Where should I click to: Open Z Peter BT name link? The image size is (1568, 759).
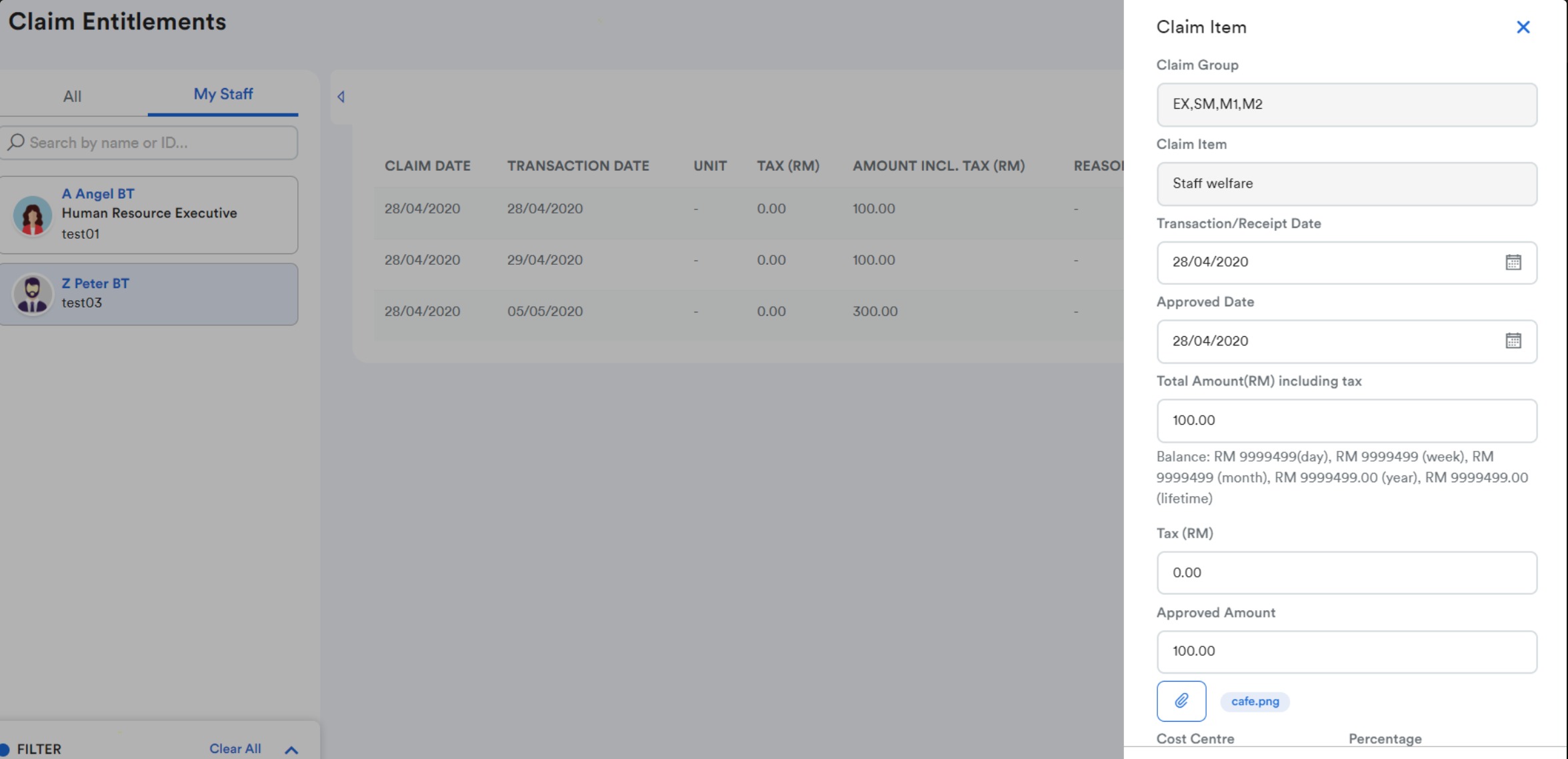[x=95, y=283]
